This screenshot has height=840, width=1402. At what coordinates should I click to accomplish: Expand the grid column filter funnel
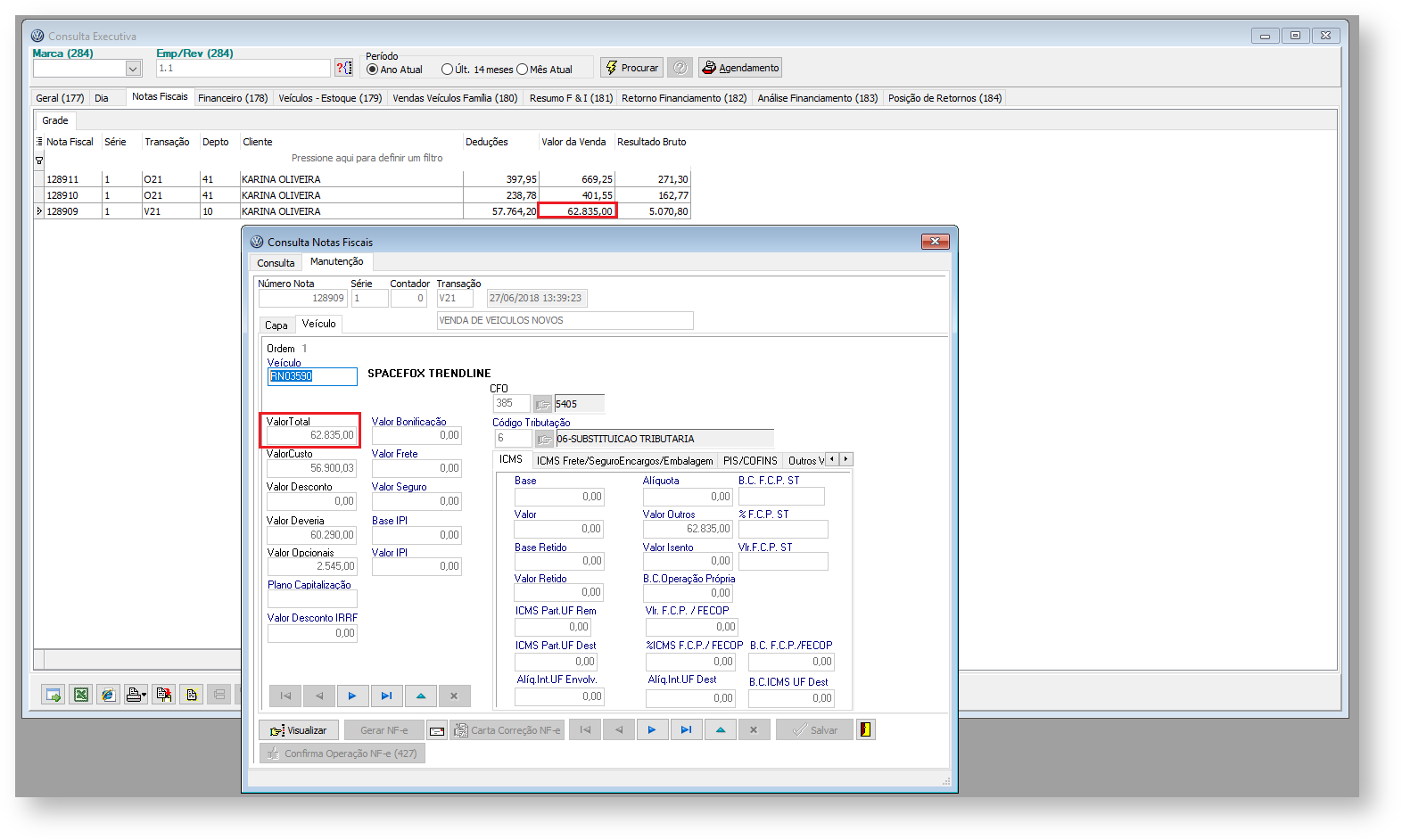tap(39, 161)
